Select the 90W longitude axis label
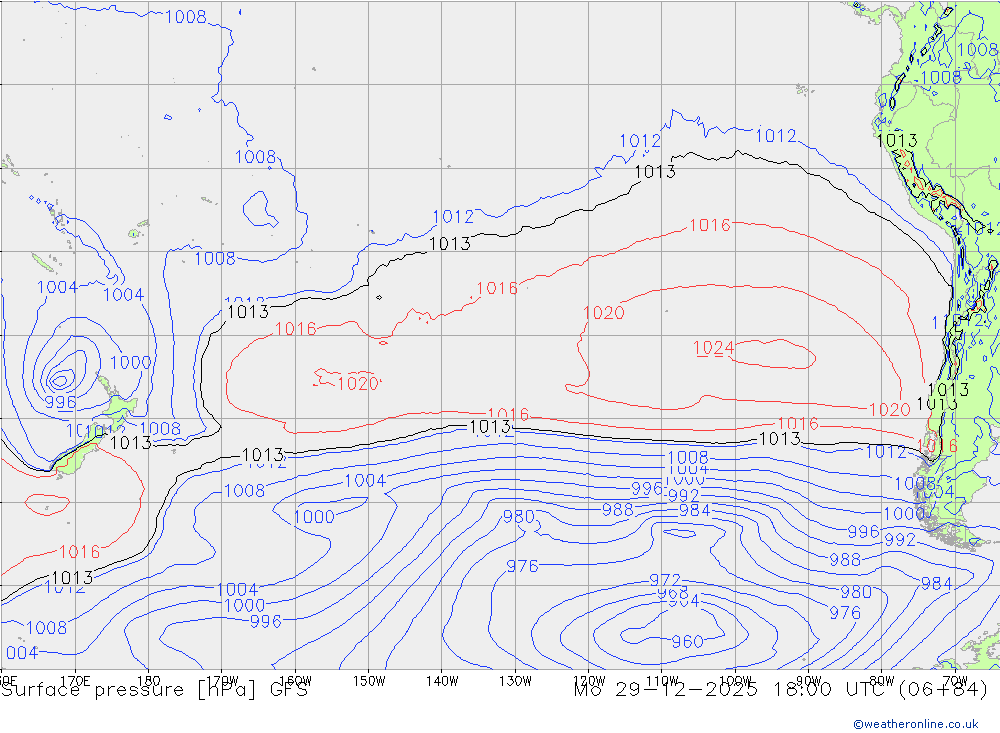 (x=809, y=681)
